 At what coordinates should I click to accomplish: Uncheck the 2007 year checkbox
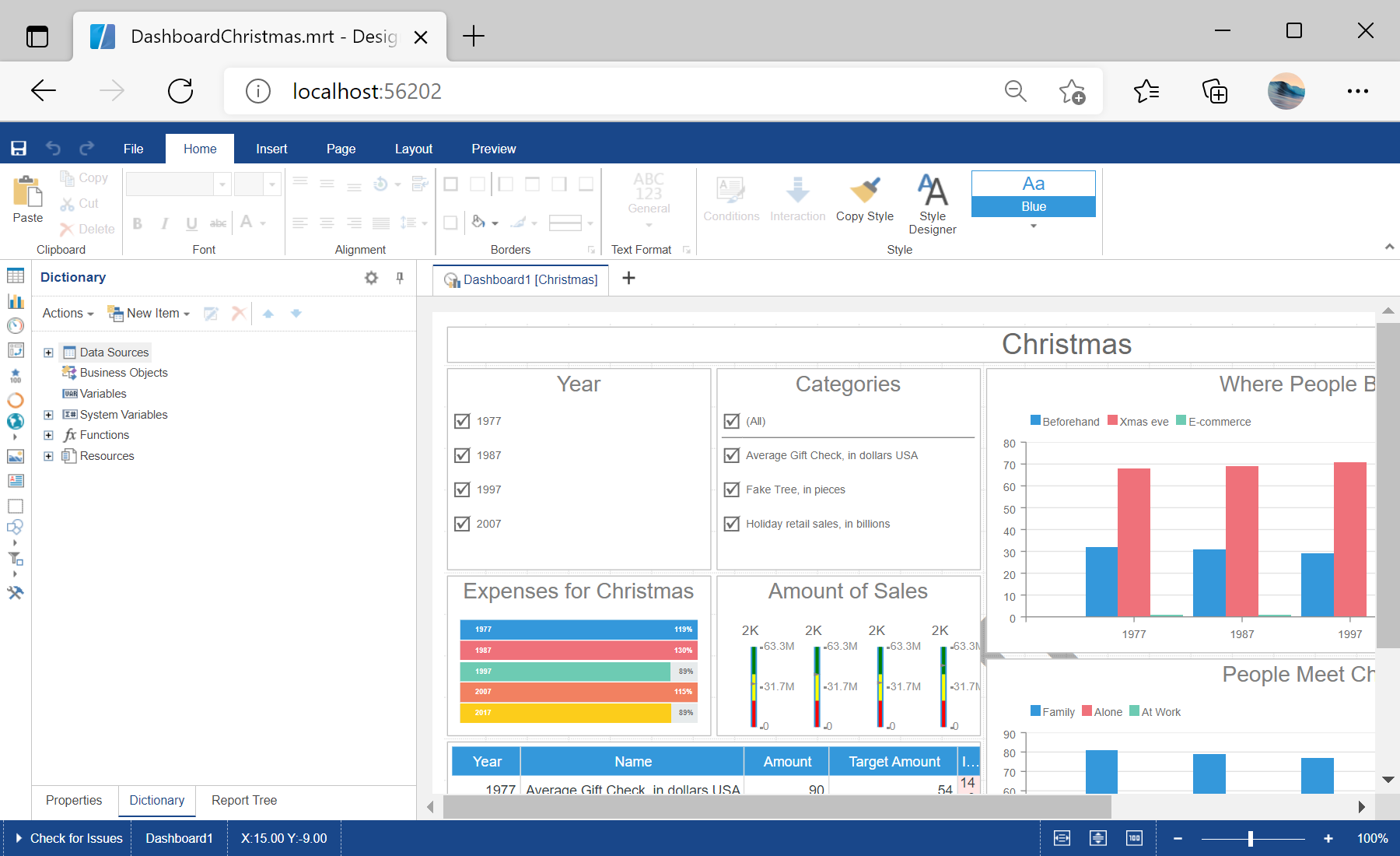tap(462, 524)
